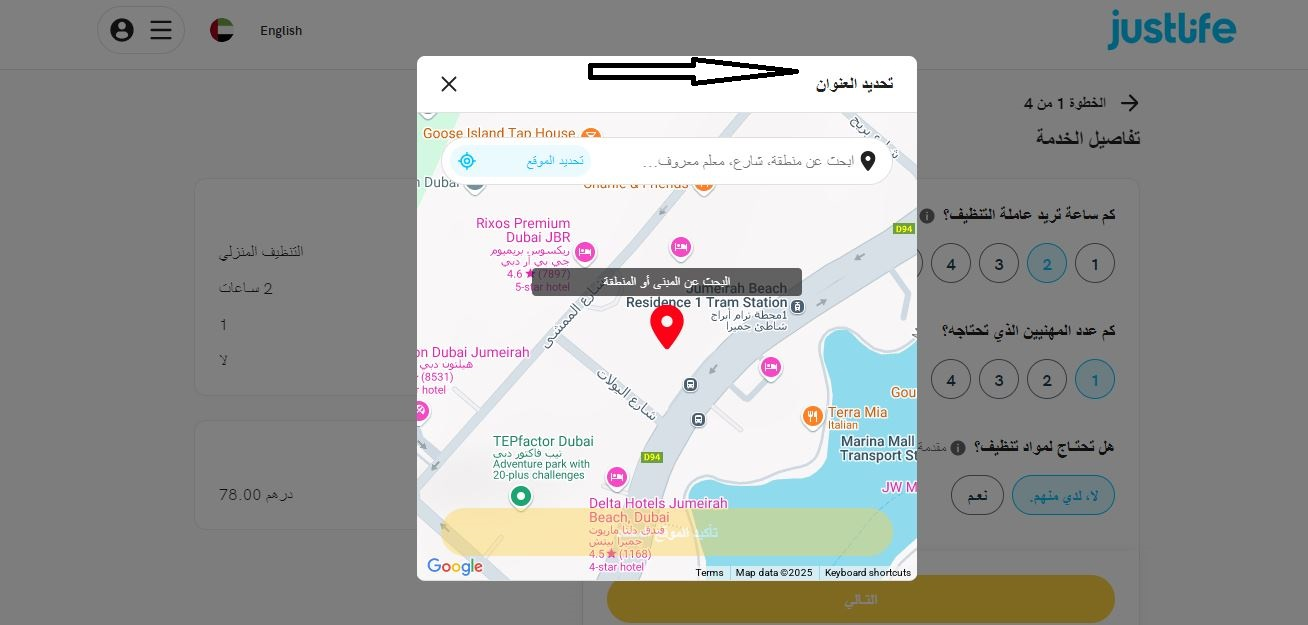Click the 'التالي' next button
The width and height of the screenshot is (1308, 625).
click(861, 600)
